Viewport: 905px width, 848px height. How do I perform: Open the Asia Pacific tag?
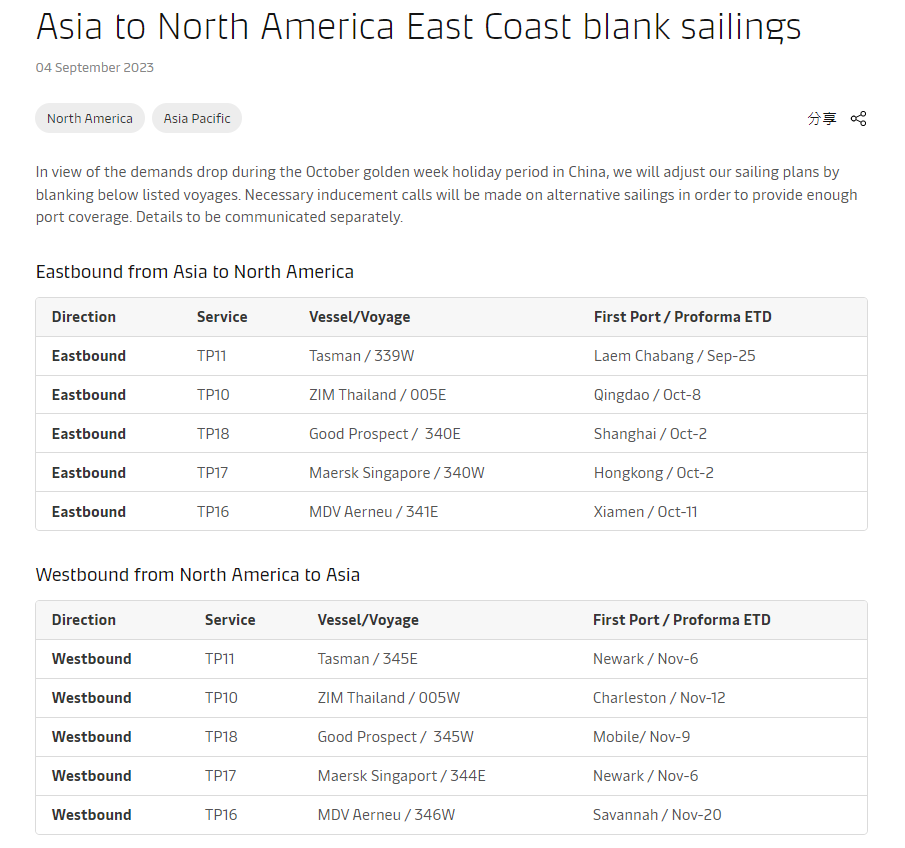pos(197,118)
